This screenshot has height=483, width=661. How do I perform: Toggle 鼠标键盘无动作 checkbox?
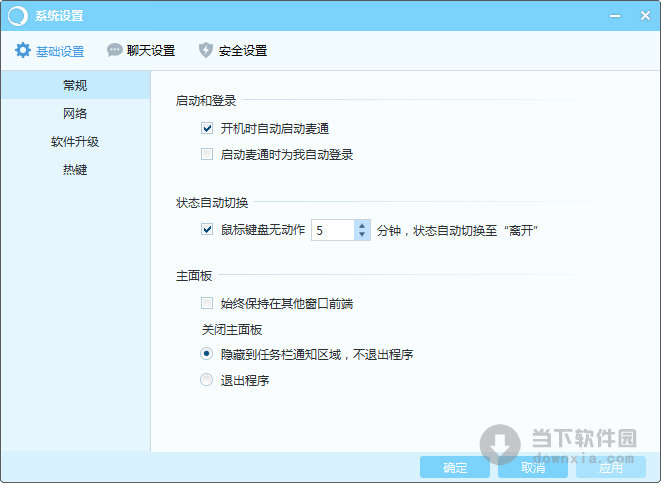[207, 230]
